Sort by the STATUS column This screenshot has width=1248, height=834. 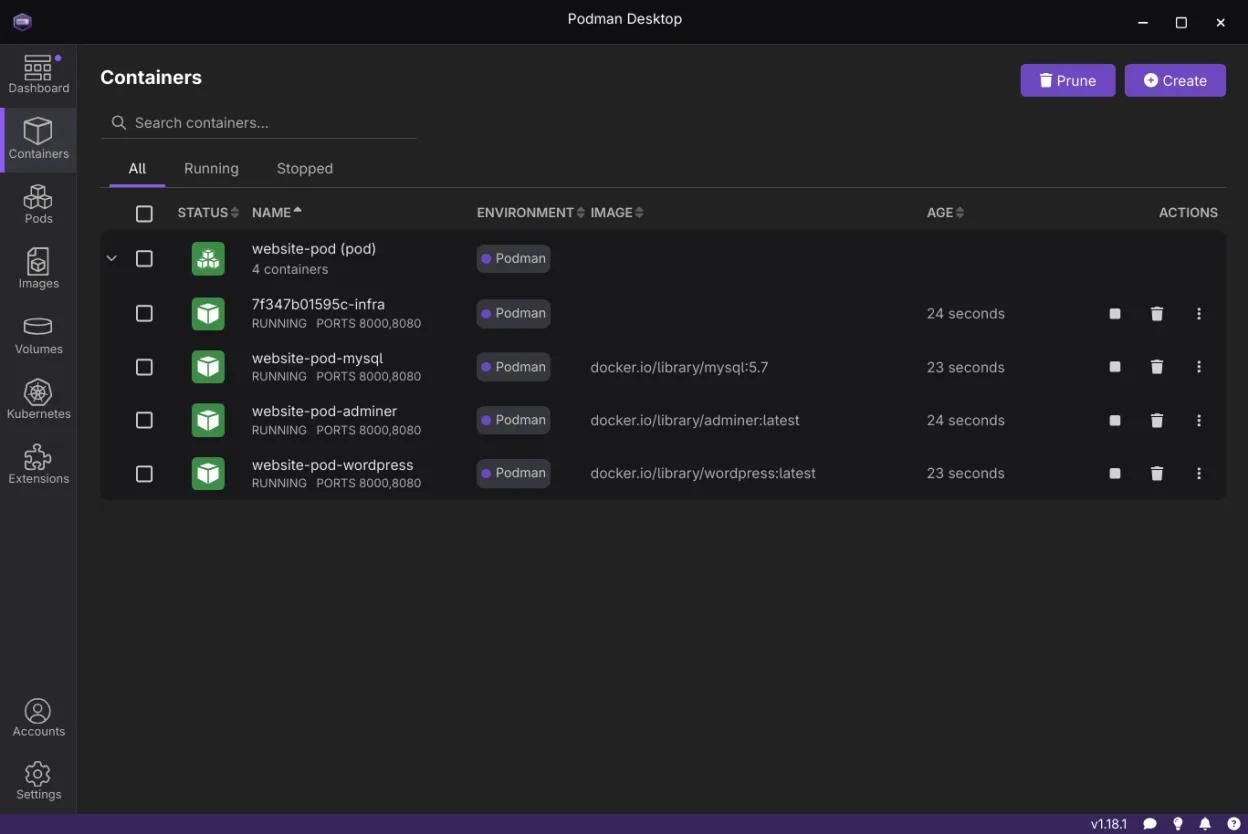click(208, 213)
